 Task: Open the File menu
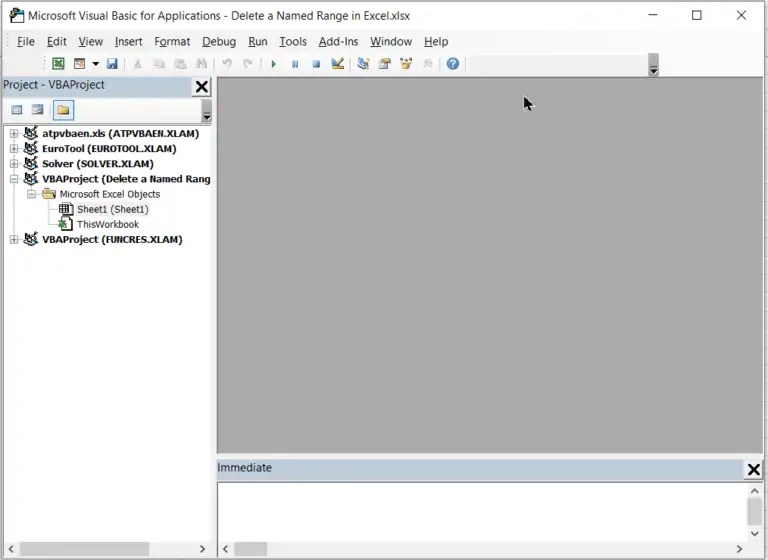tap(25, 42)
